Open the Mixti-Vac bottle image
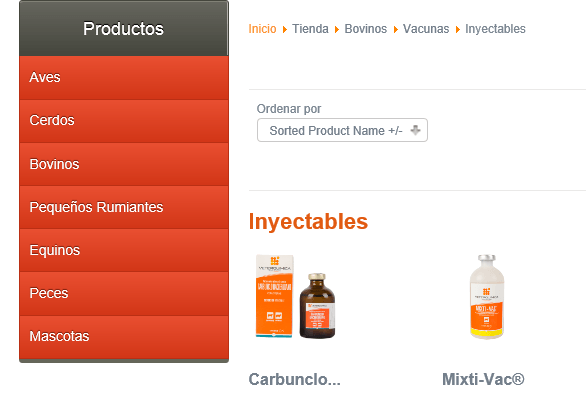The image size is (586, 416). [487, 297]
